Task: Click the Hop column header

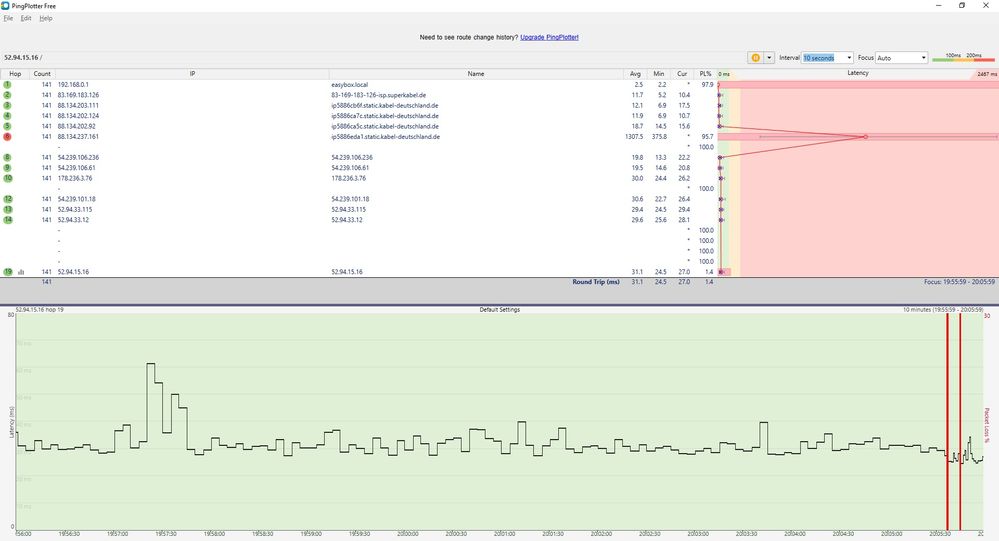Action: click(x=15, y=74)
